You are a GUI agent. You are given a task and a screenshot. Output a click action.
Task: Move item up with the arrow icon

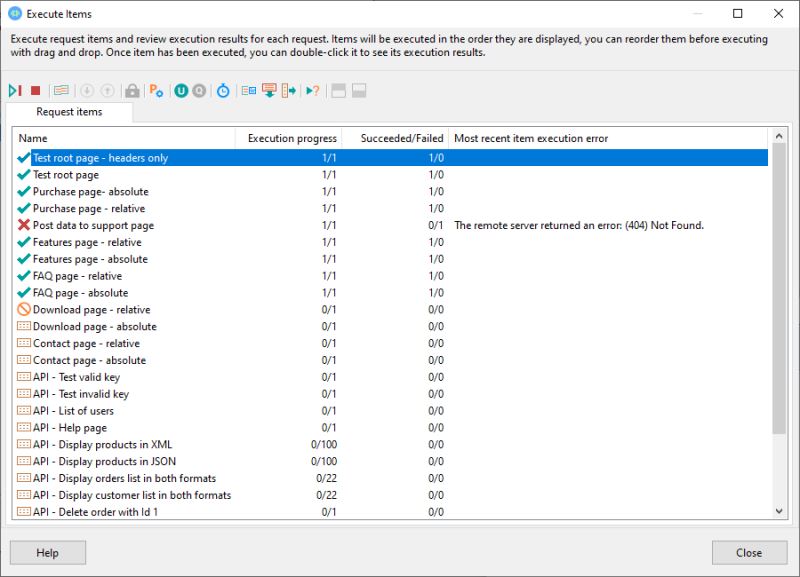(x=107, y=91)
